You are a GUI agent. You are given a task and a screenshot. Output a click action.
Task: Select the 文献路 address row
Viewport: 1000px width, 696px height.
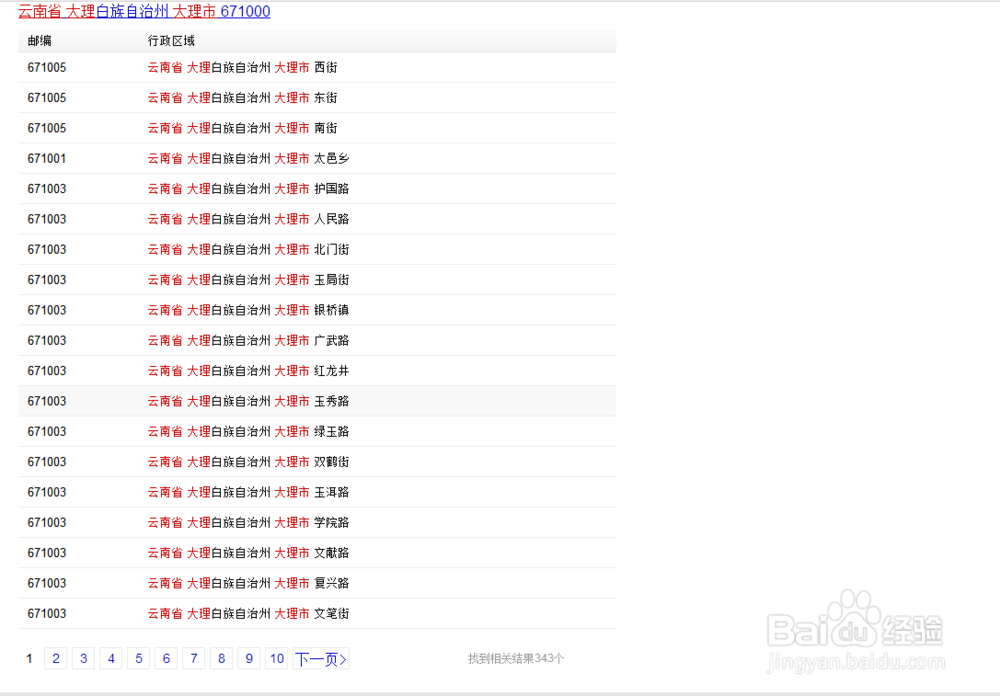317,552
